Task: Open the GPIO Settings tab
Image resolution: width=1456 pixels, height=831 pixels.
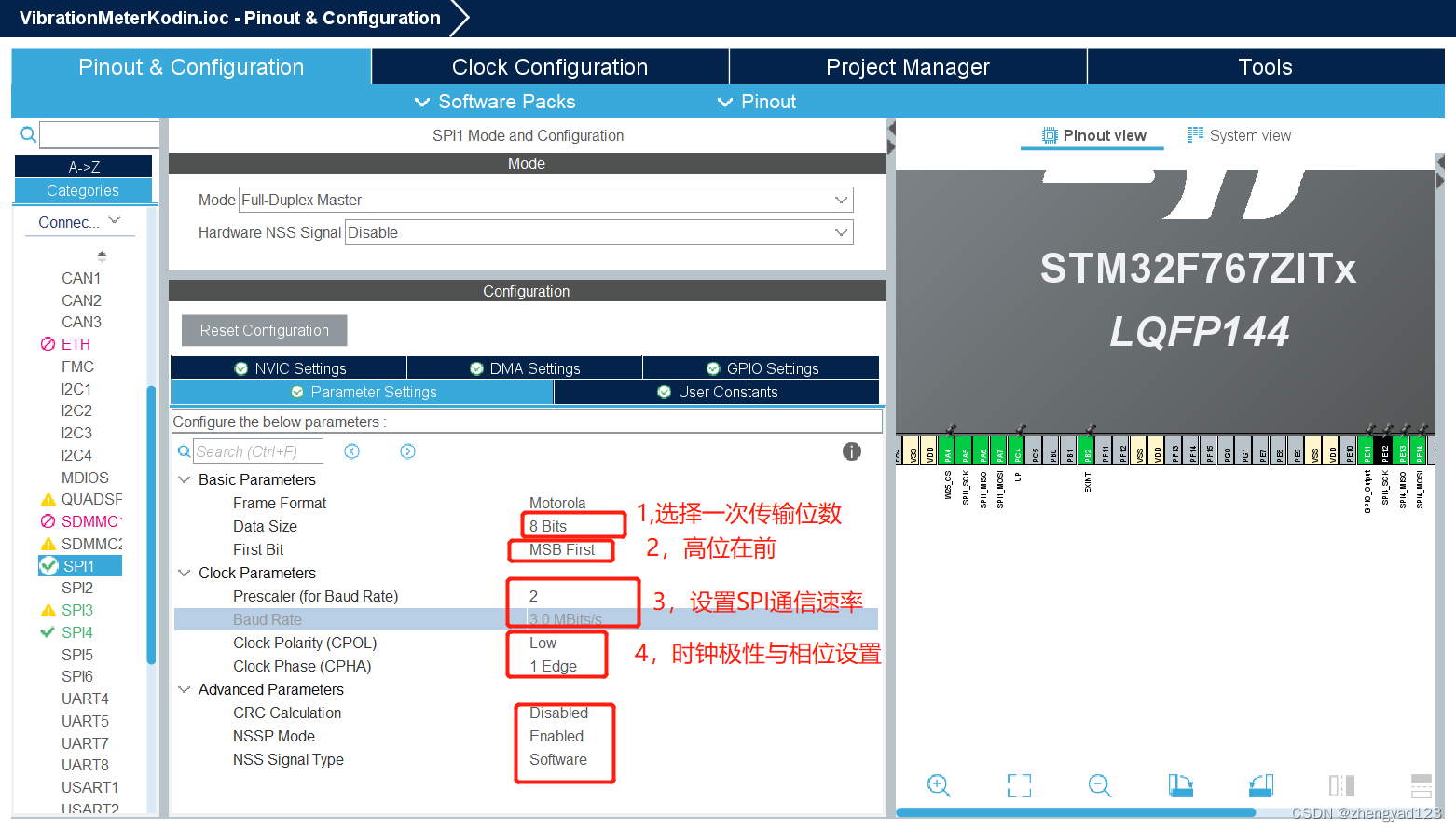Action: (x=762, y=368)
